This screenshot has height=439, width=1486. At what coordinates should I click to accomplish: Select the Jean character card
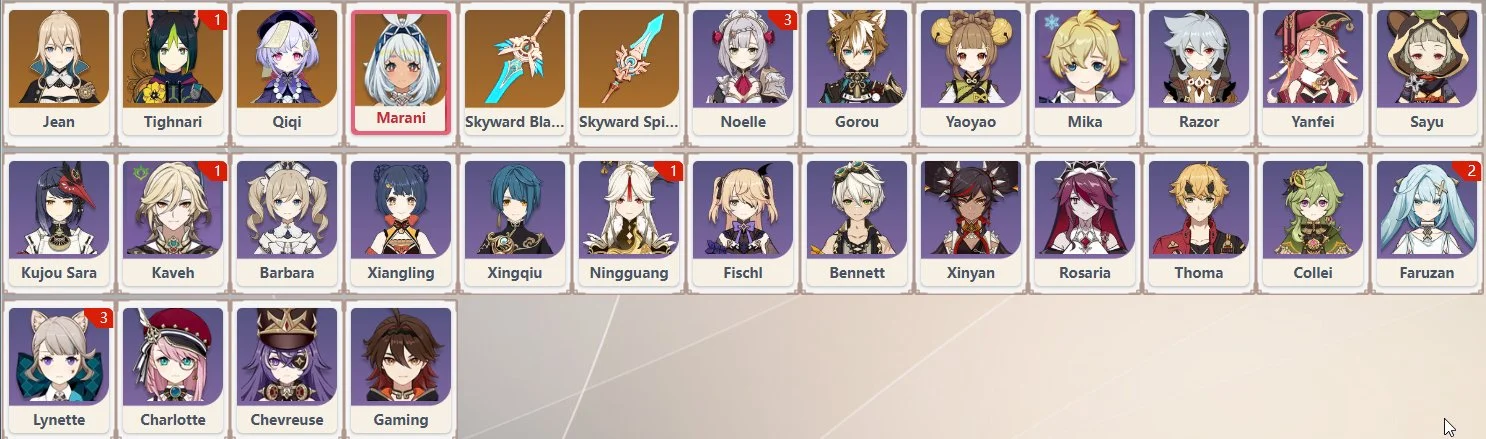click(x=59, y=72)
